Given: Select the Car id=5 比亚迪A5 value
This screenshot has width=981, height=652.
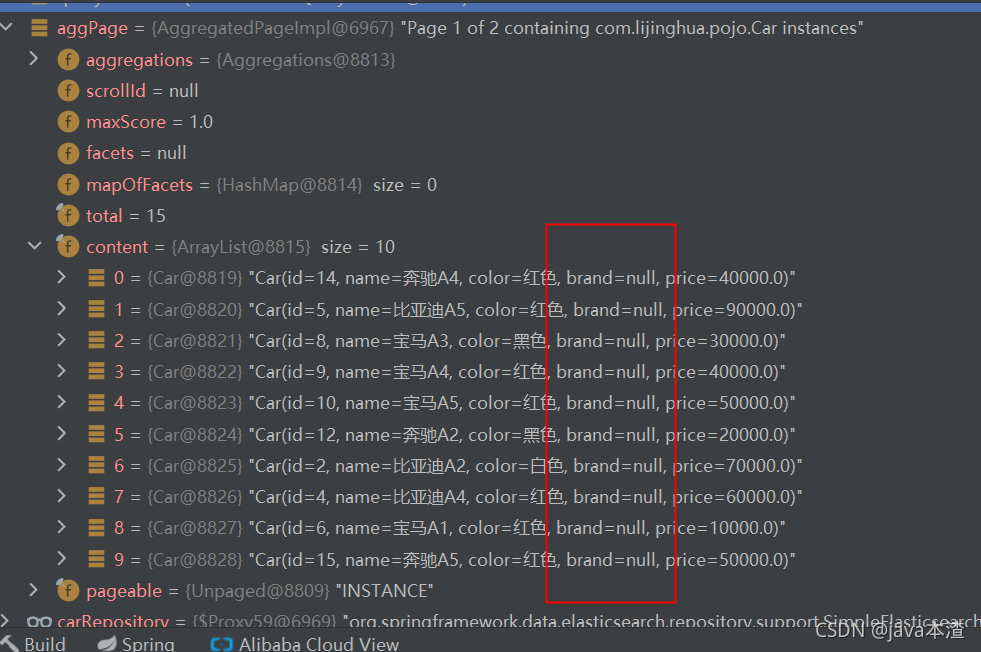Looking at the screenshot, I should click(x=526, y=310).
